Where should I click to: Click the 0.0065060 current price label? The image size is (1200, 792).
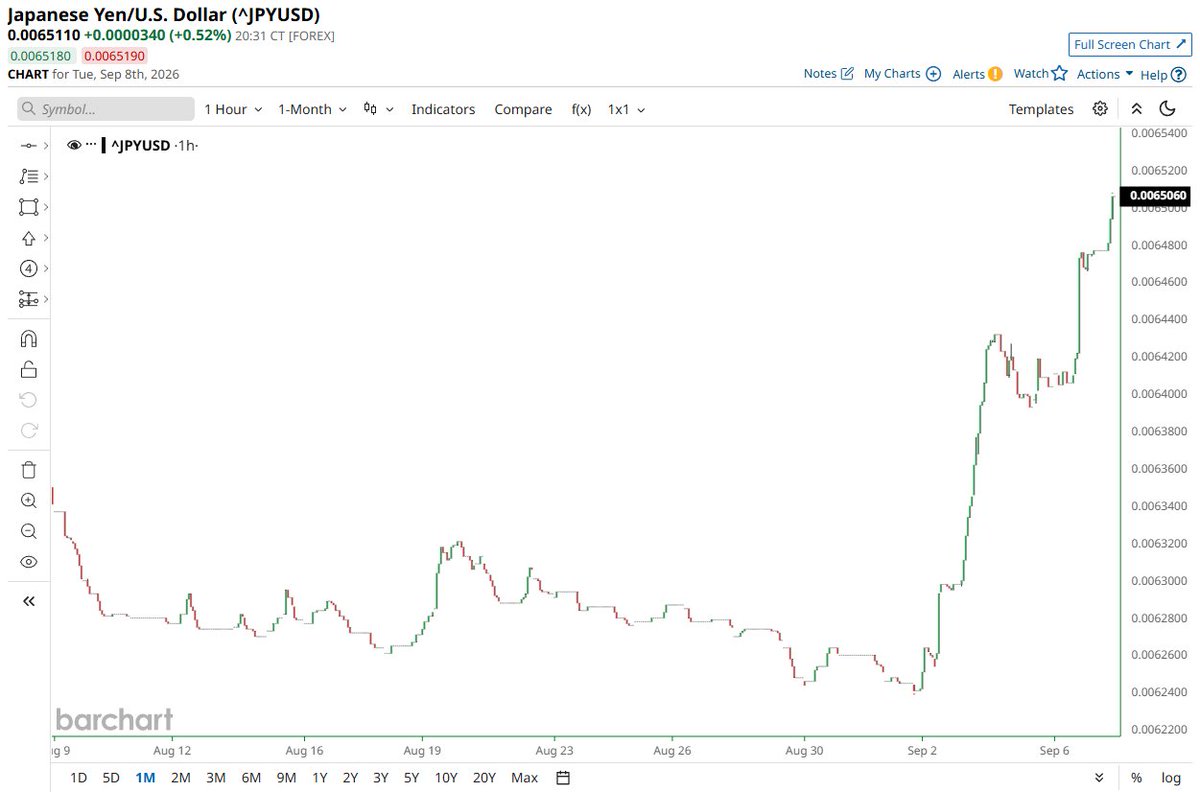[x=1157, y=196]
